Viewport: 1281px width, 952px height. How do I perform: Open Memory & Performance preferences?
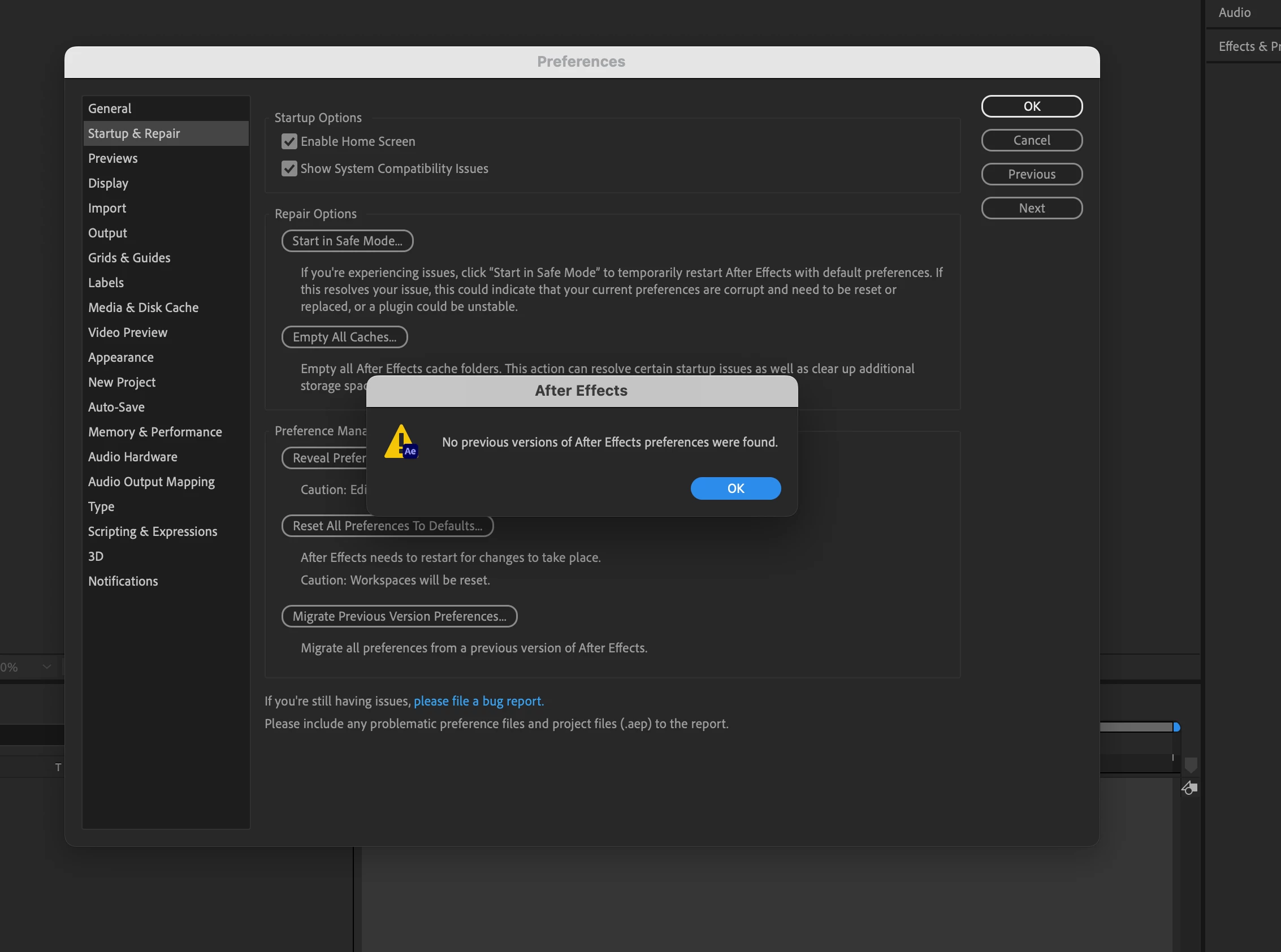point(154,432)
